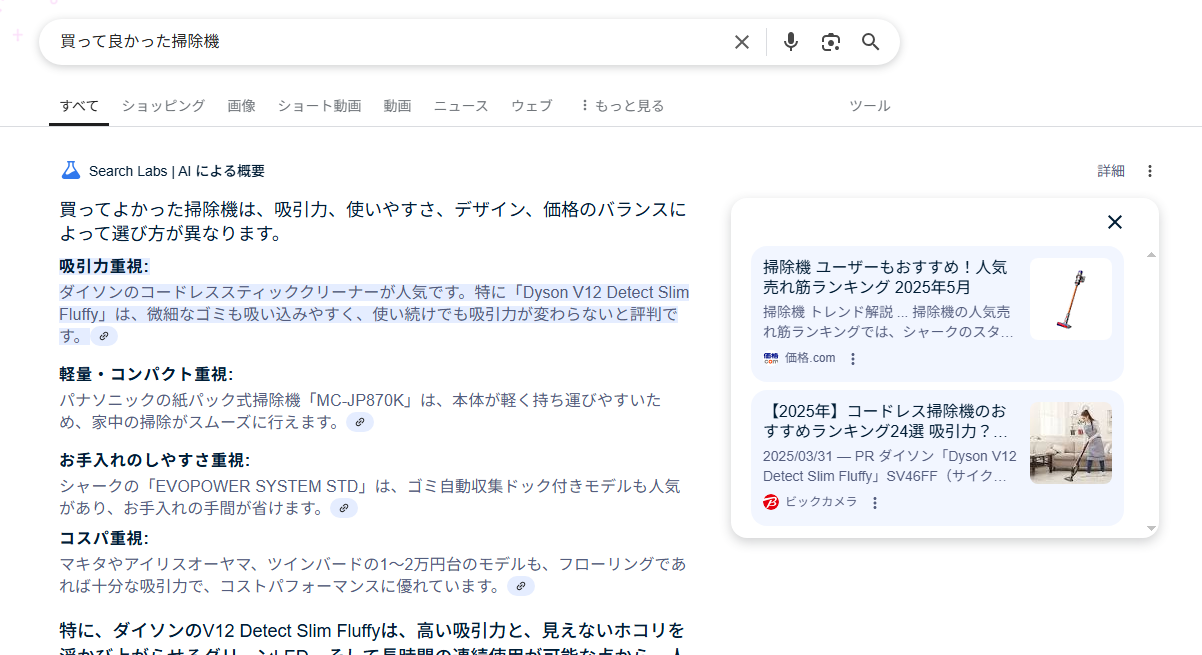Click the 価格.com site favicon
The image size is (1202, 655).
[771, 358]
